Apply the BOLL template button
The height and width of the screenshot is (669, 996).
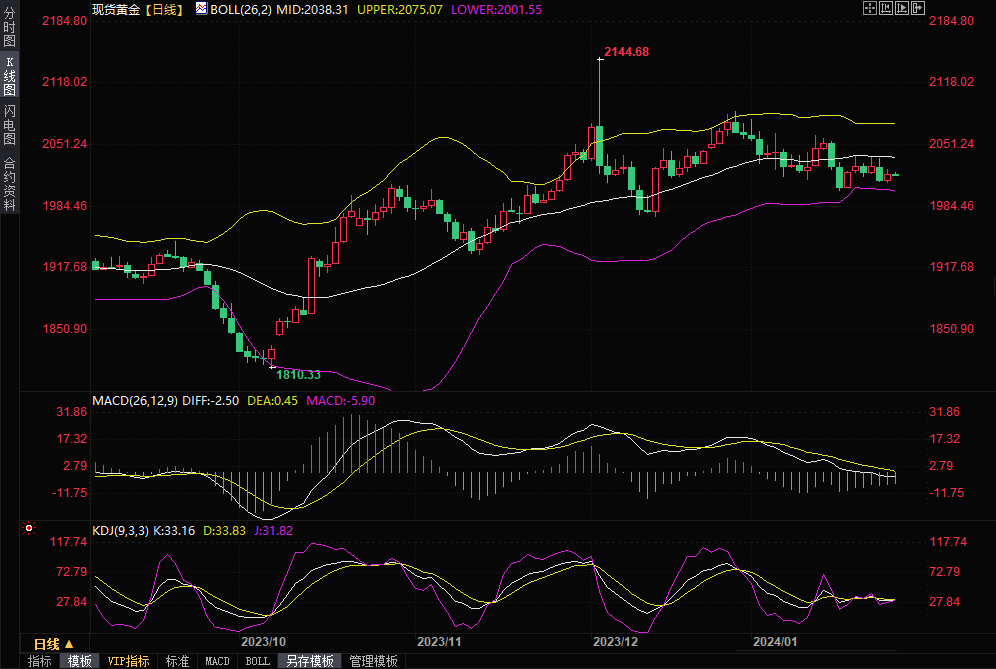pyautogui.click(x=257, y=661)
